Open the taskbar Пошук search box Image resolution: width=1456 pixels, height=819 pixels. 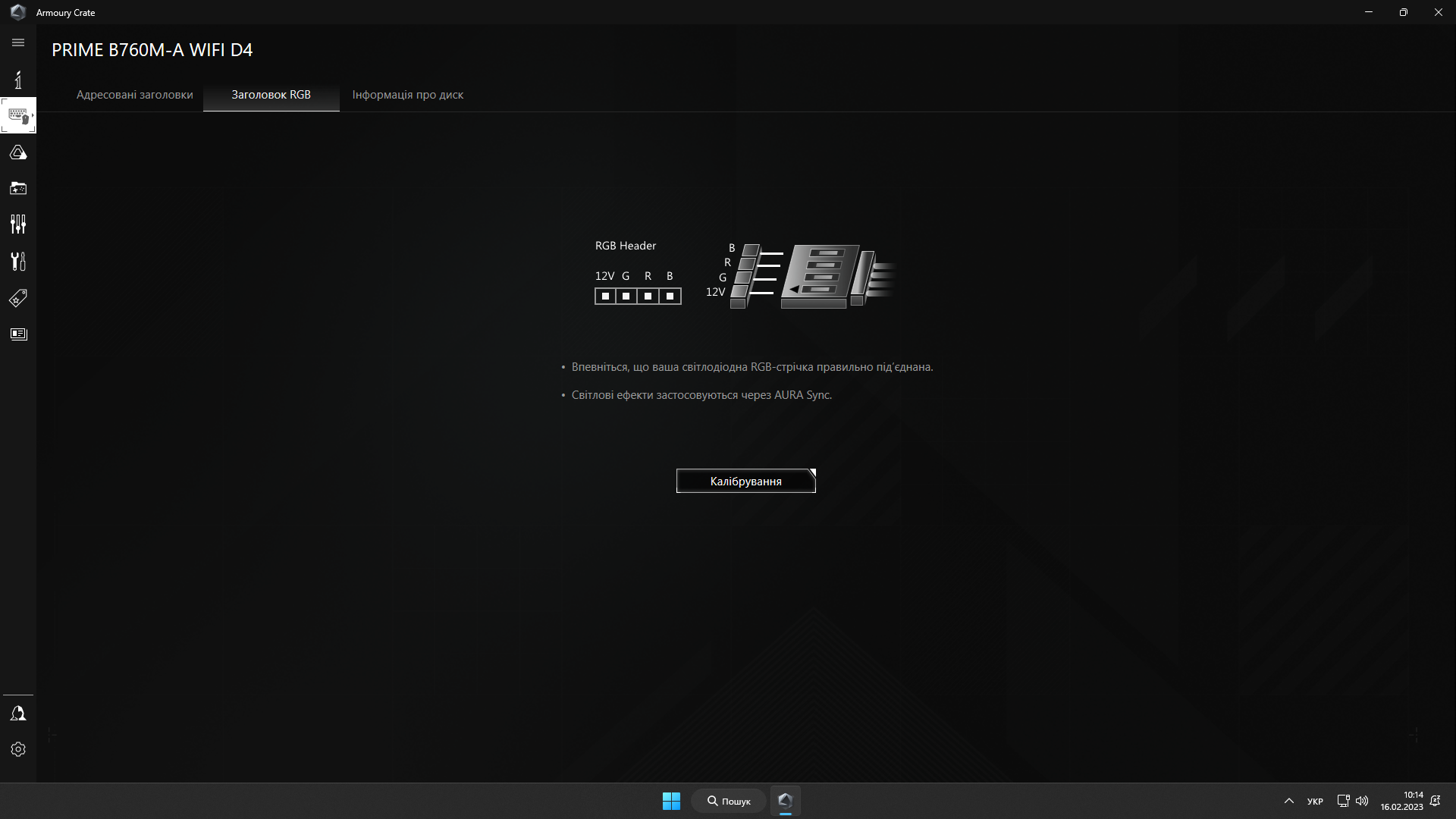729,801
